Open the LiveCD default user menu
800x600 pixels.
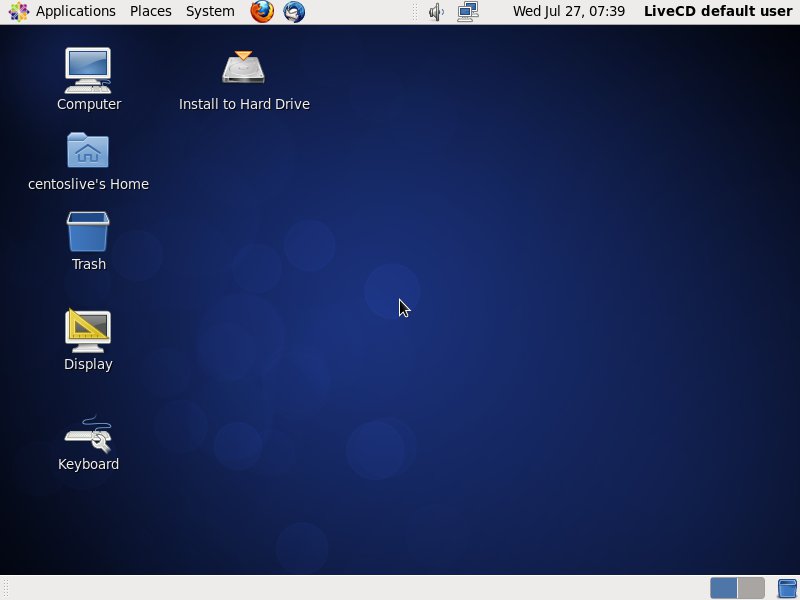(718, 11)
